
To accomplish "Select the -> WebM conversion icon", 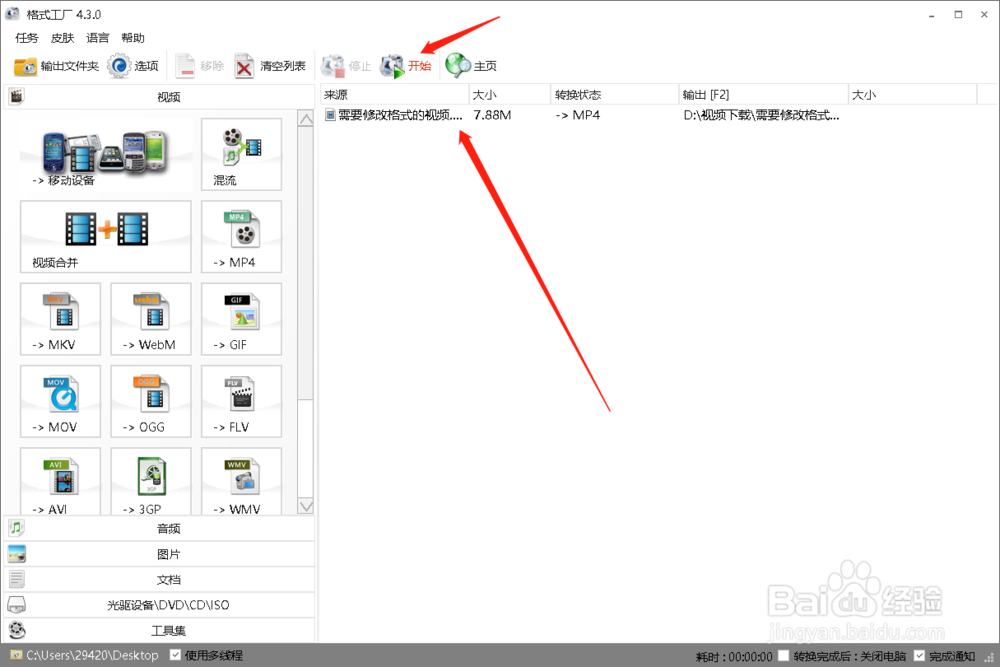I will [151, 319].
